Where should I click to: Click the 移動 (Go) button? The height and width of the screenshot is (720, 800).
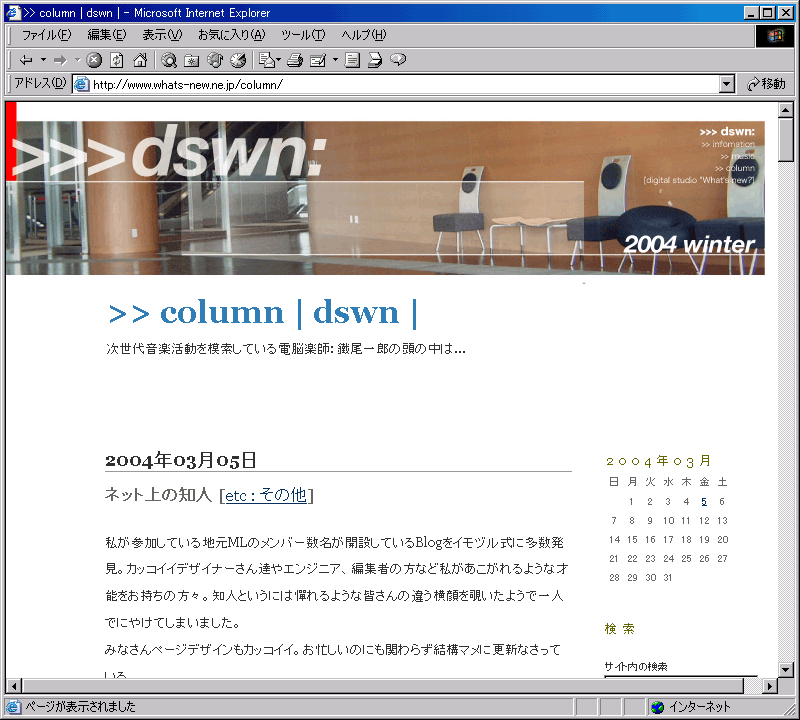coord(766,84)
